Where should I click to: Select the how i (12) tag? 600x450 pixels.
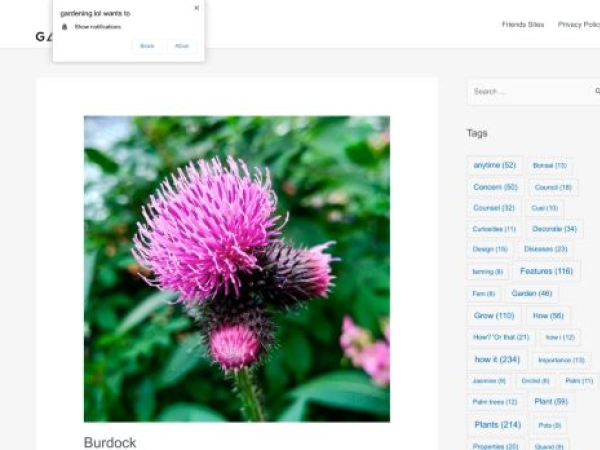coord(560,337)
